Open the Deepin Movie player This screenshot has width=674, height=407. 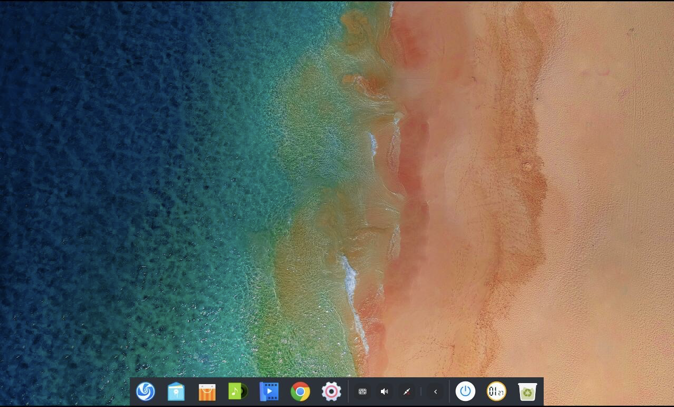coord(269,391)
